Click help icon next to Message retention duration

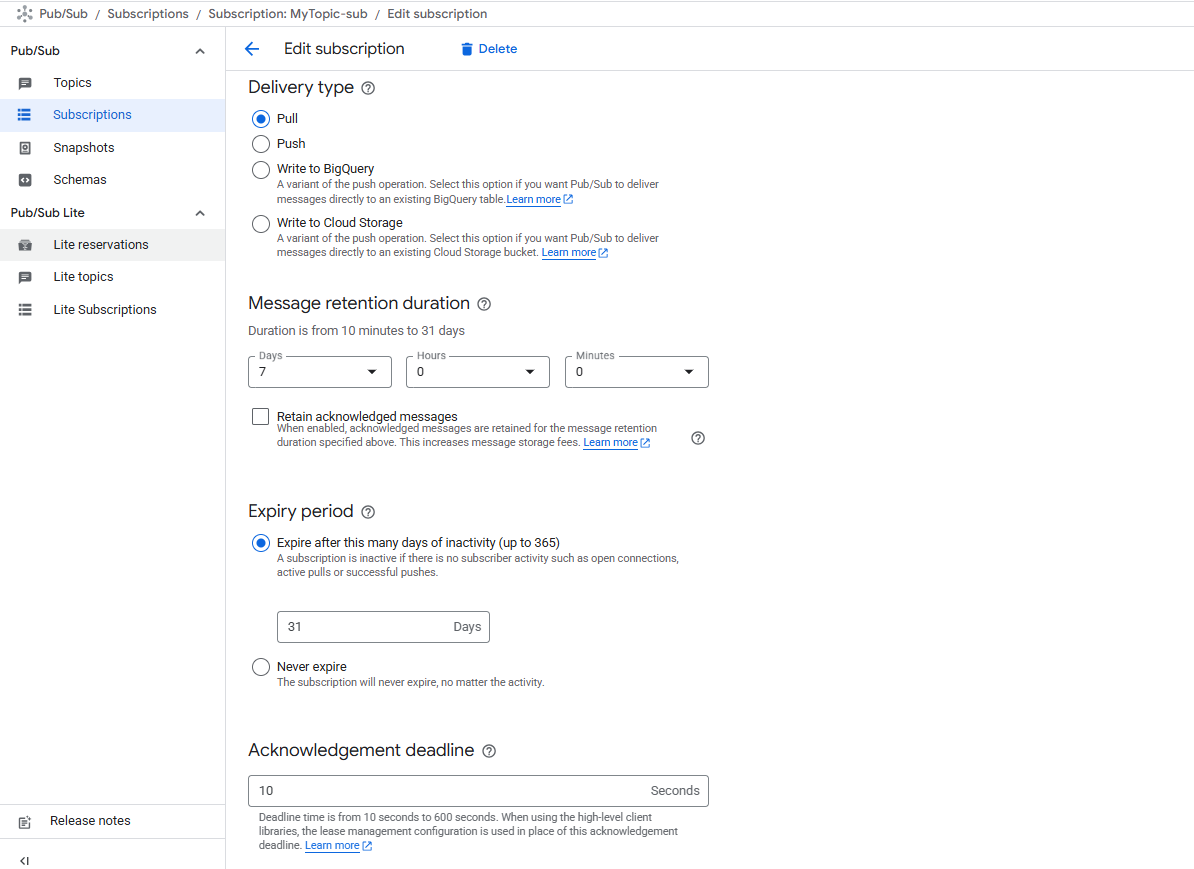pyautogui.click(x=484, y=304)
